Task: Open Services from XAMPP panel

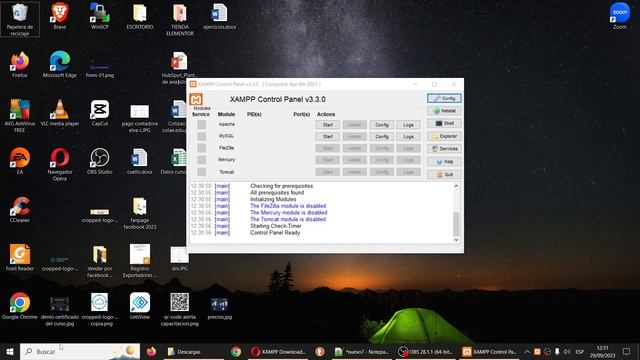Action: [444, 149]
